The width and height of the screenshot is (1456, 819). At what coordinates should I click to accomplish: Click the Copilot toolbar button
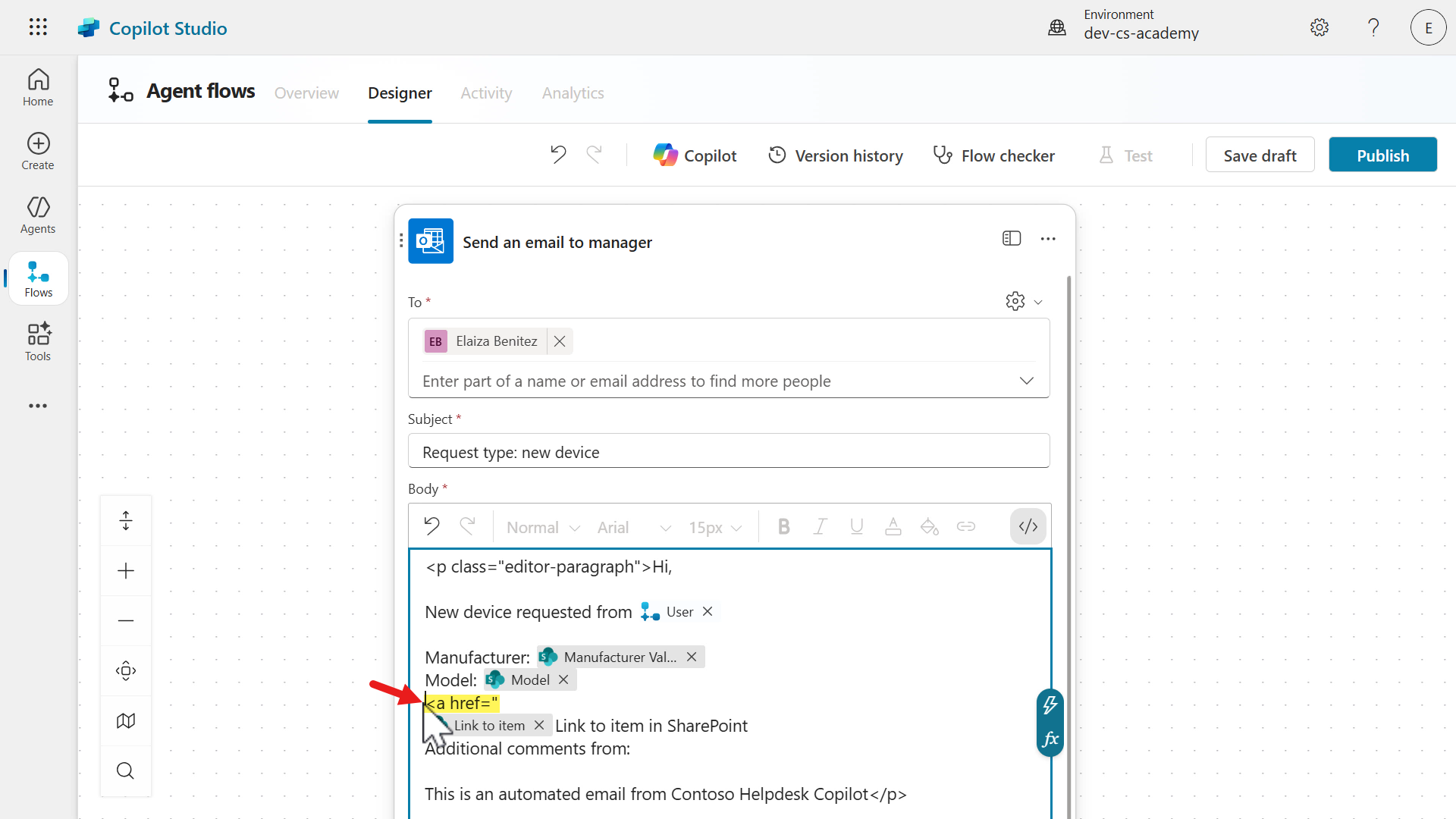pyautogui.click(x=695, y=155)
